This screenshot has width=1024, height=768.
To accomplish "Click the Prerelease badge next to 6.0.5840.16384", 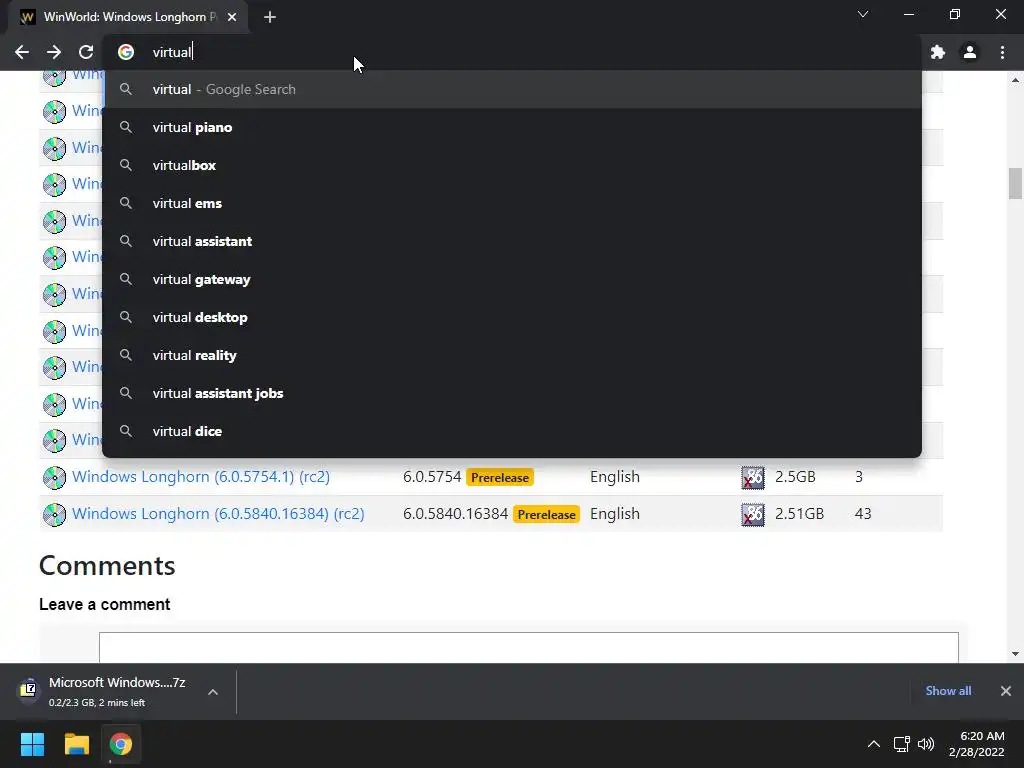I will [x=547, y=515].
